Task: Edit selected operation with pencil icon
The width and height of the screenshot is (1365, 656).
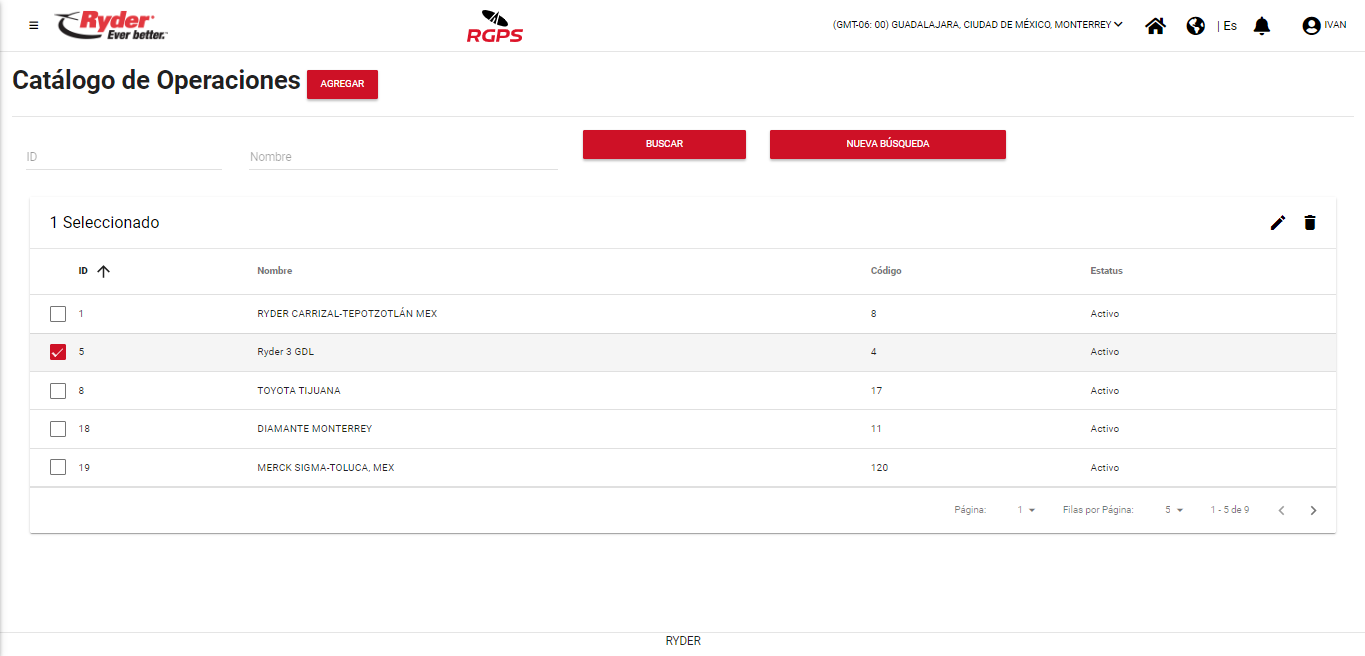Action: (x=1277, y=223)
